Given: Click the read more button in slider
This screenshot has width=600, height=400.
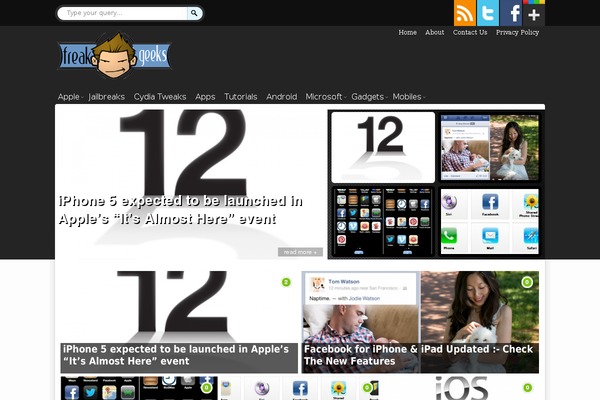Looking at the screenshot, I should coord(300,252).
